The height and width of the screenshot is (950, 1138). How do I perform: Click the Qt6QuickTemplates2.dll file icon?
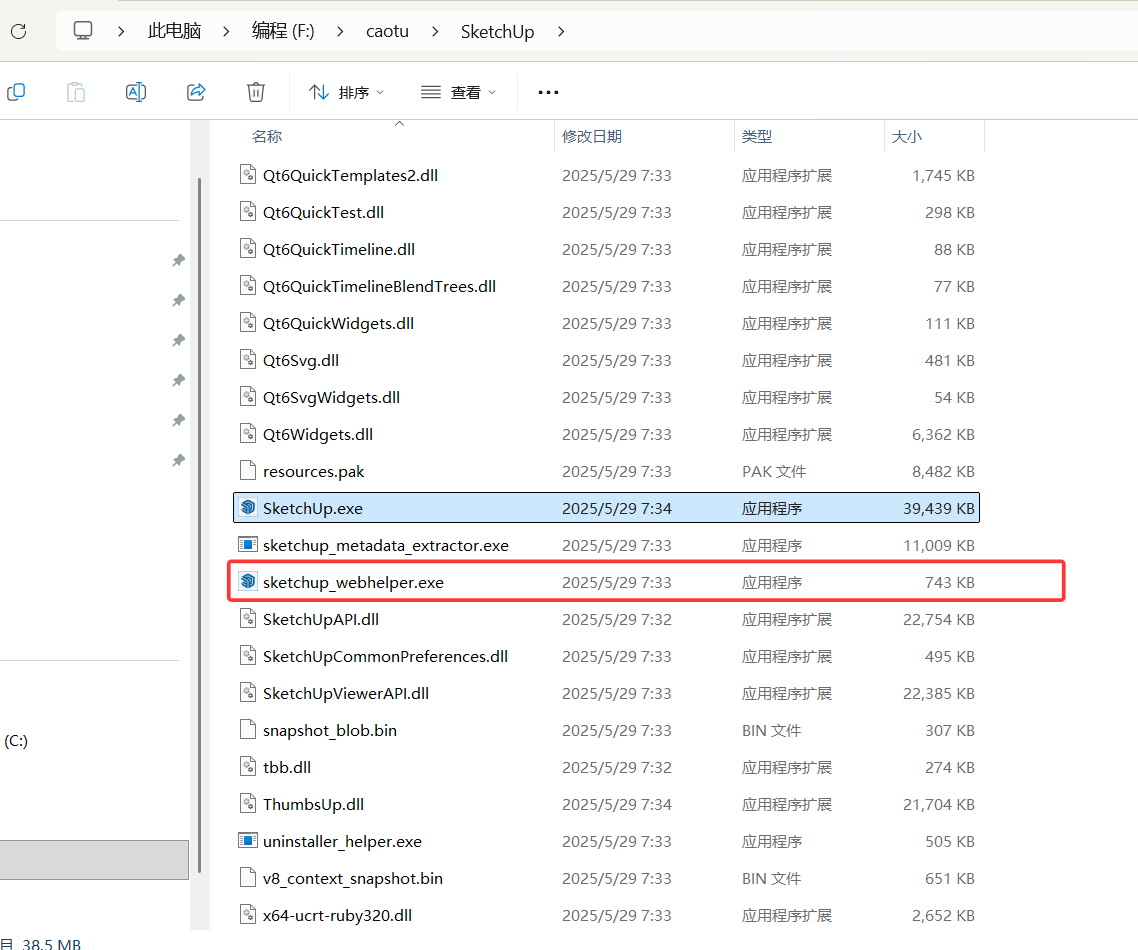pyautogui.click(x=248, y=174)
